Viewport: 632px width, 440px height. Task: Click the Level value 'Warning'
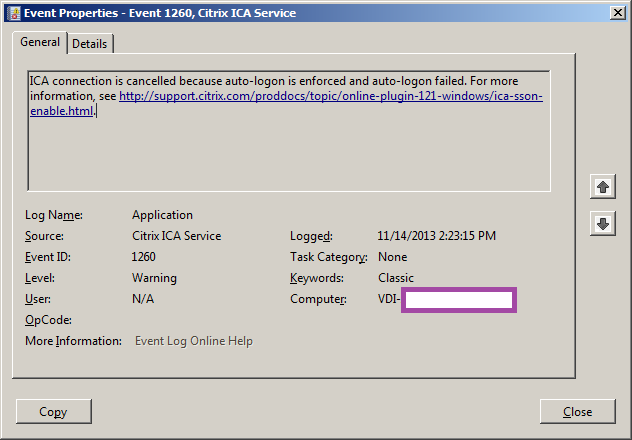click(x=154, y=278)
